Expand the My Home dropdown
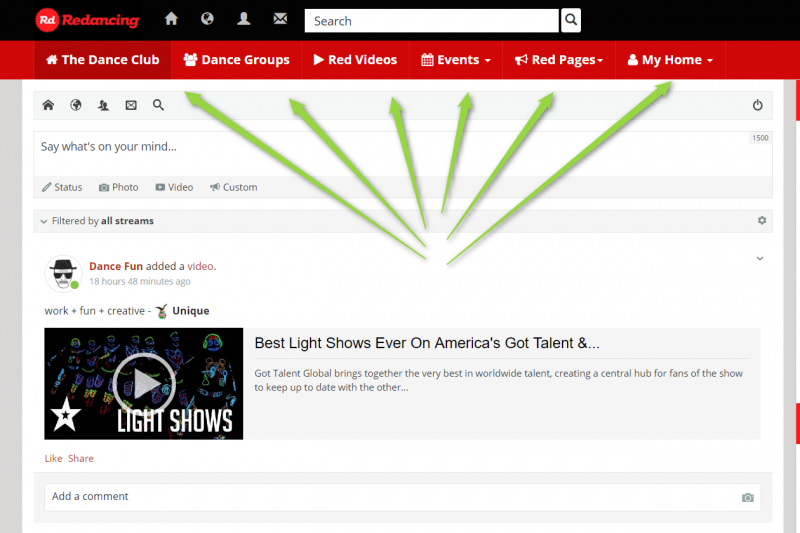This screenshot has height=533, width=800. coord(670,60)
